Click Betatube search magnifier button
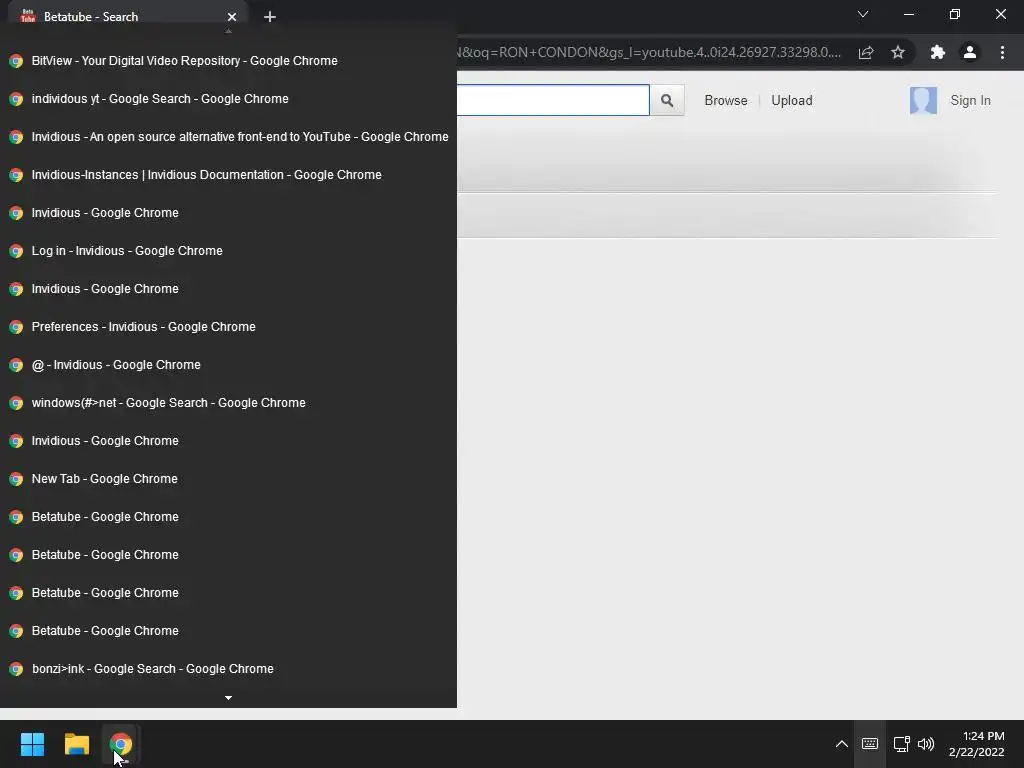This screenshot has height=768, width=1024. coord(667,100)
